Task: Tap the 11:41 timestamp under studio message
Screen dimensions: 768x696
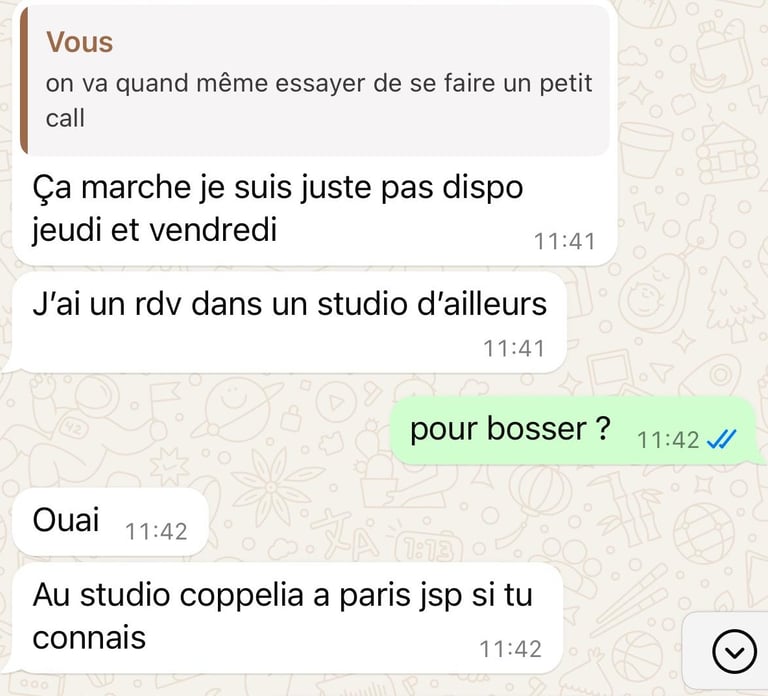Action: pos(514,349)
